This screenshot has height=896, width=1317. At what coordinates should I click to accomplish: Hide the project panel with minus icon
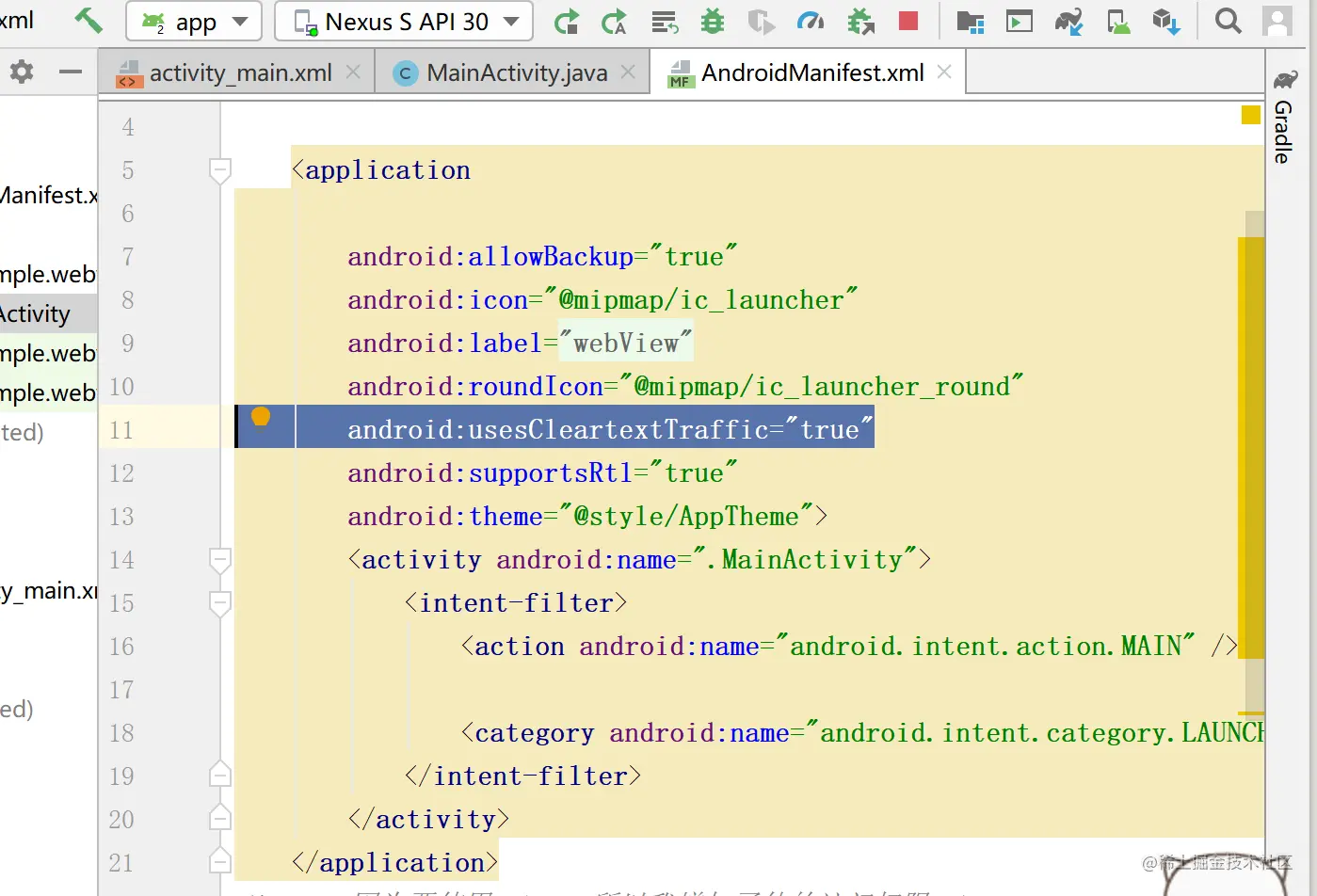[x=71, y=72]
